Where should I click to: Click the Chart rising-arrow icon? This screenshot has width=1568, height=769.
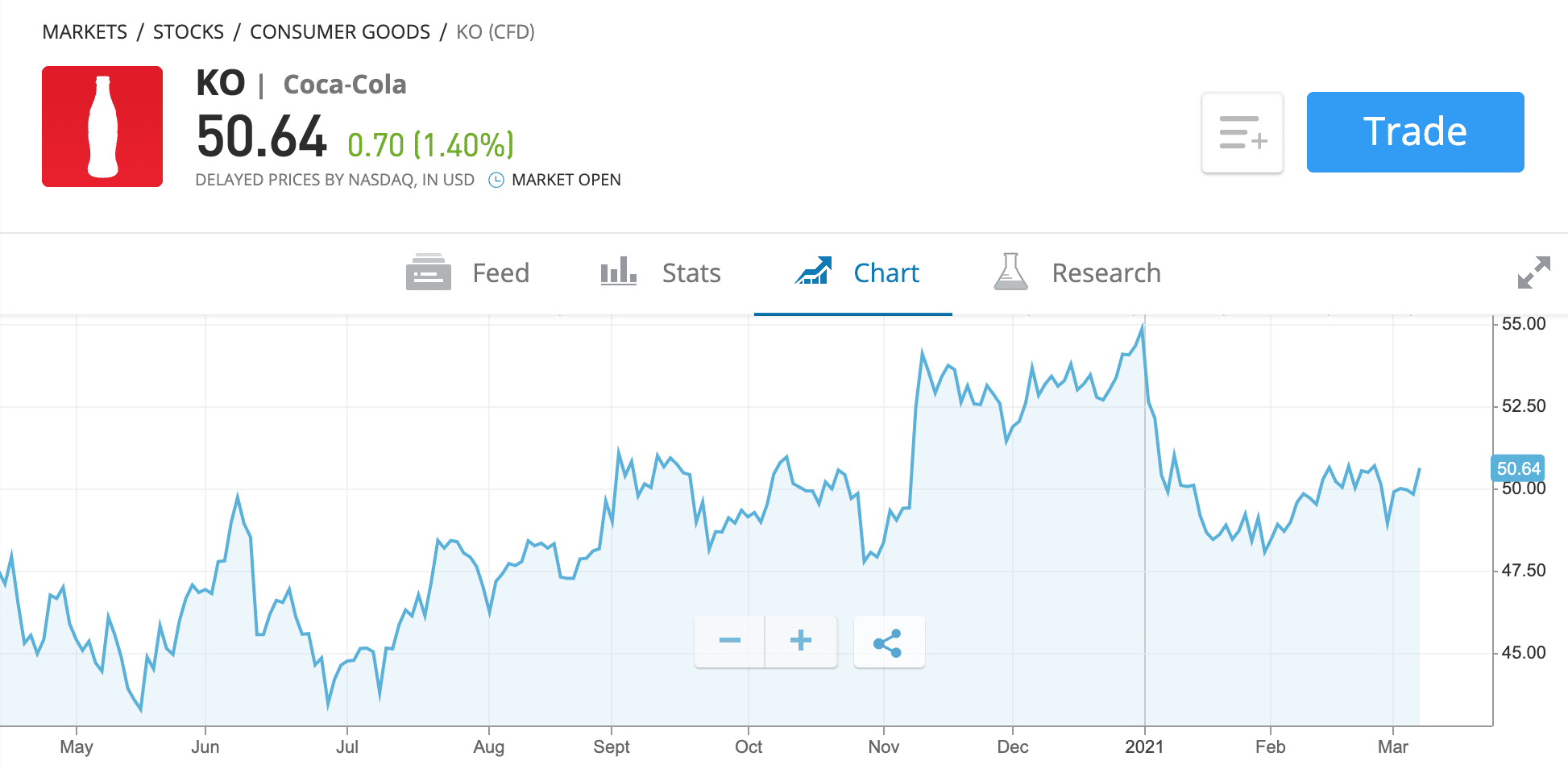[813, 271]
